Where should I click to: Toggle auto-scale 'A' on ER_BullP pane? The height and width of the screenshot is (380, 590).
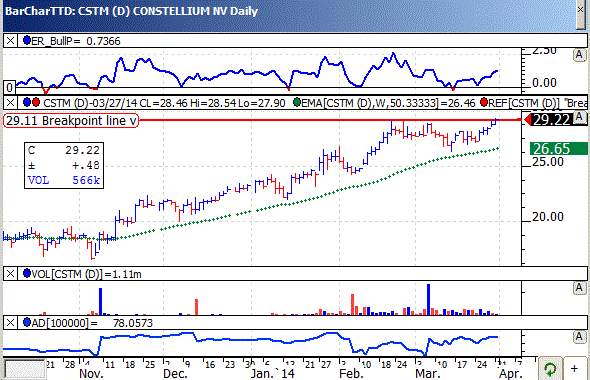pos(579,55)
